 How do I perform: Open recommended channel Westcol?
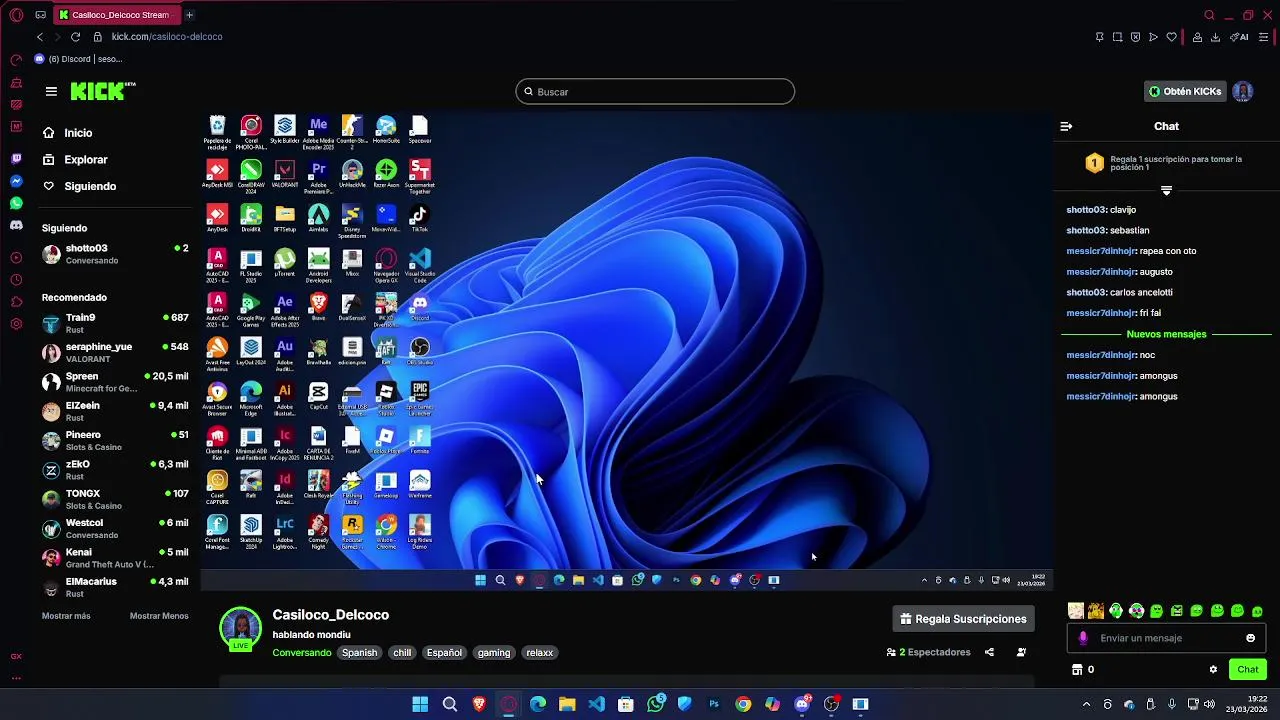(114, 528)
